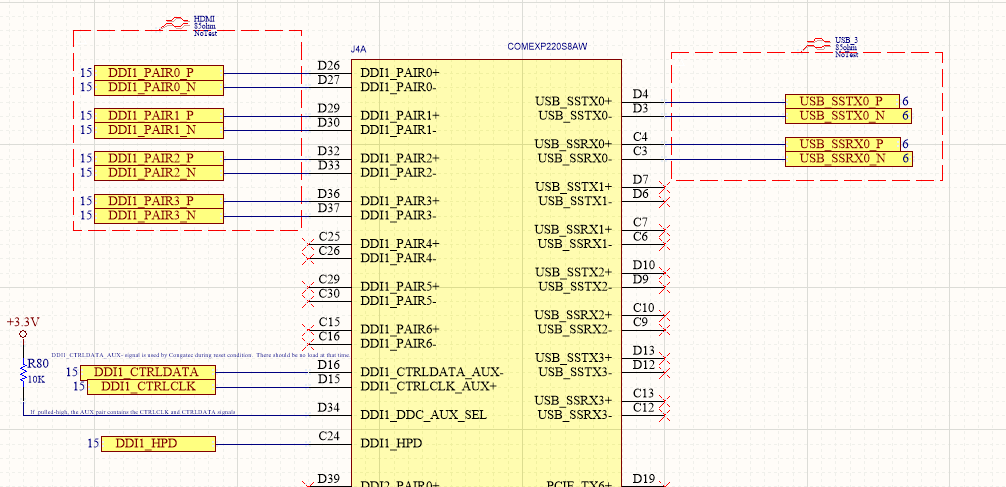Select the HDMI differential pair directive icon

click(175, 24)
